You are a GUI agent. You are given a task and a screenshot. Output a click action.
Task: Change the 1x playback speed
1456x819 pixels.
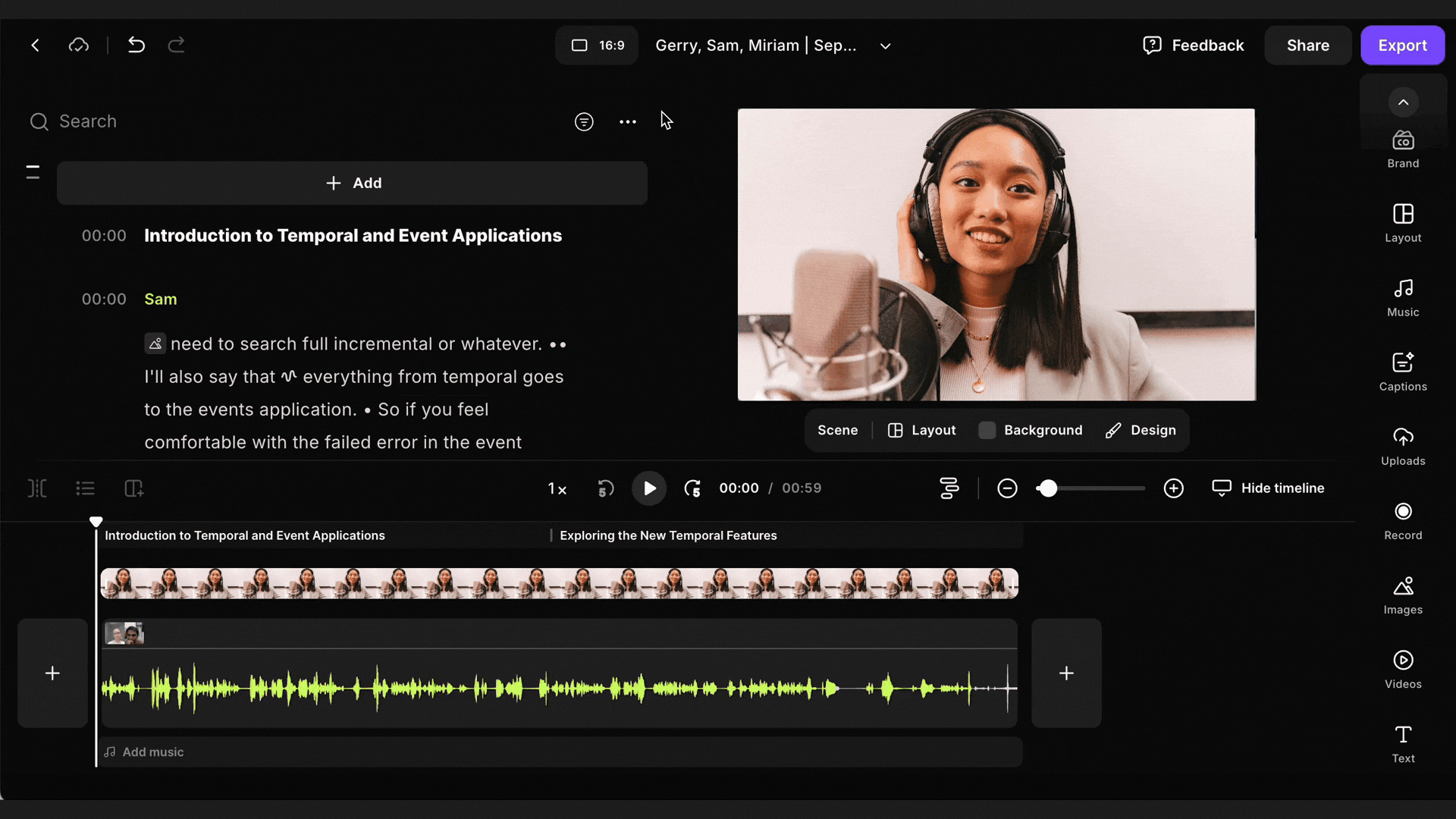pyautogui.click(x=557, y=489)
